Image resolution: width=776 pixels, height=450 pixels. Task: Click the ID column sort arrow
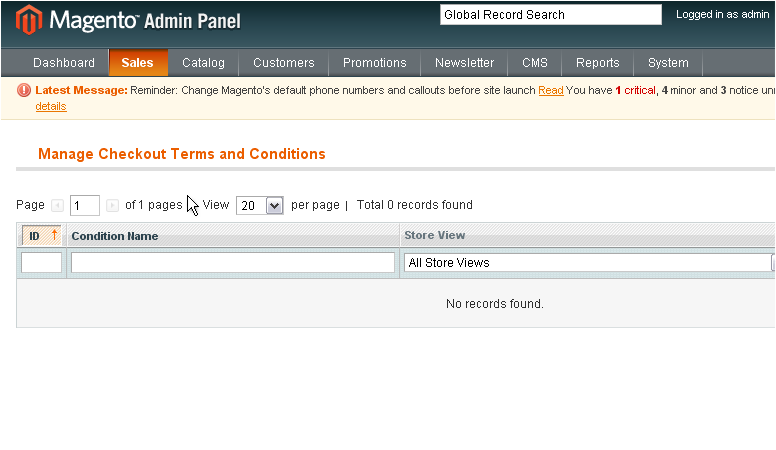coord(54,236)
